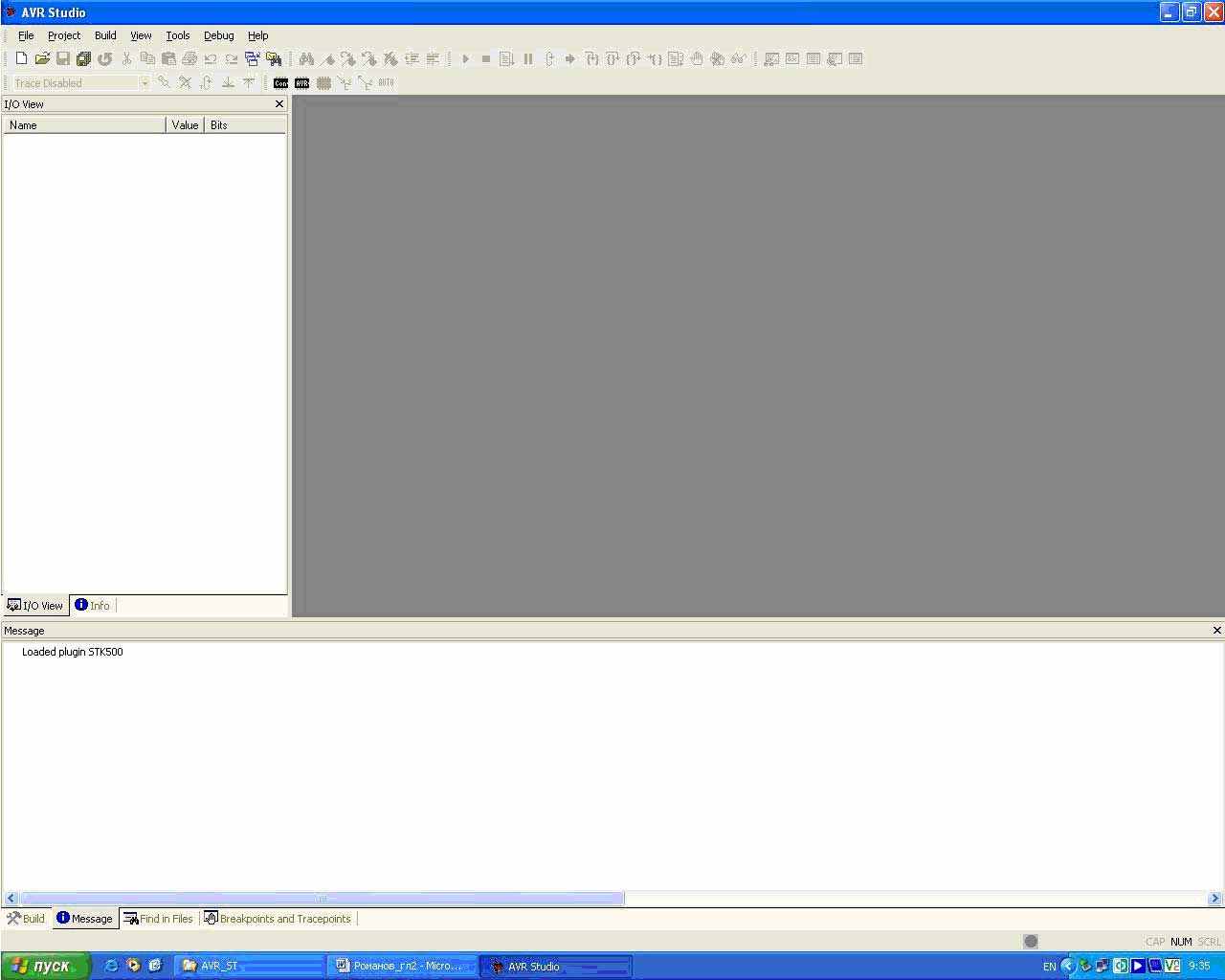Click 'Loaded plugin STK500' message line
This screenshot has height=980, width=1225.
pyautogui.click(x=72, y=652)
